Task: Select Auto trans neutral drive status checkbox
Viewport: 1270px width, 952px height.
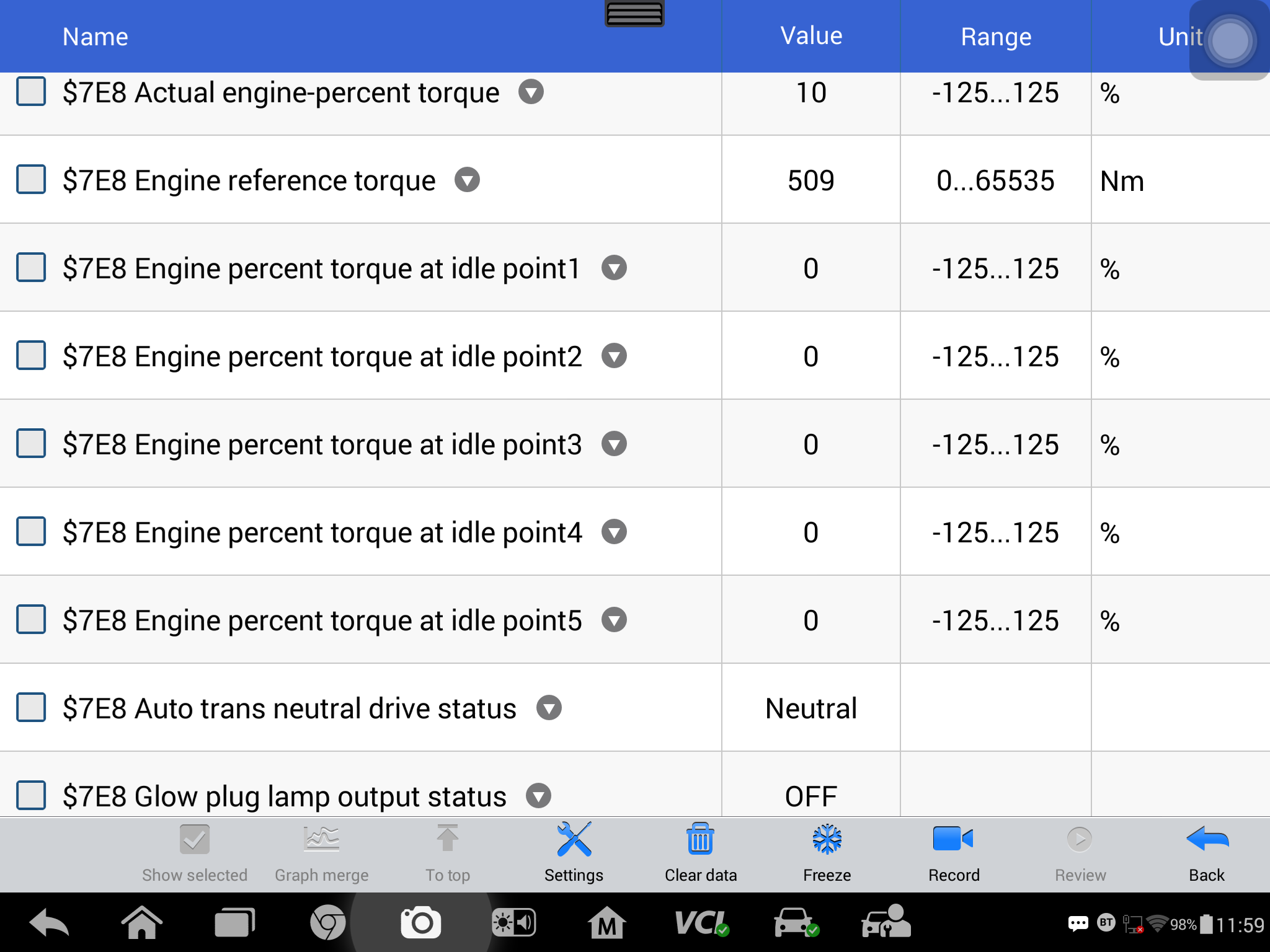Action: point(31,708)
